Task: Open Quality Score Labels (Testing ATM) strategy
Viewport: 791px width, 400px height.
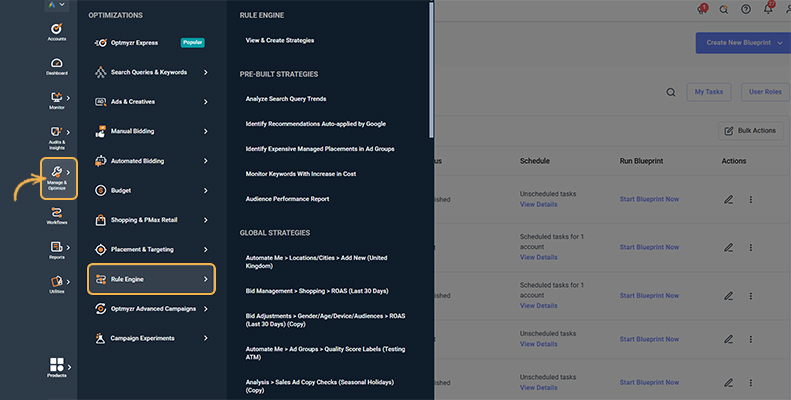Action: point(325,353)
